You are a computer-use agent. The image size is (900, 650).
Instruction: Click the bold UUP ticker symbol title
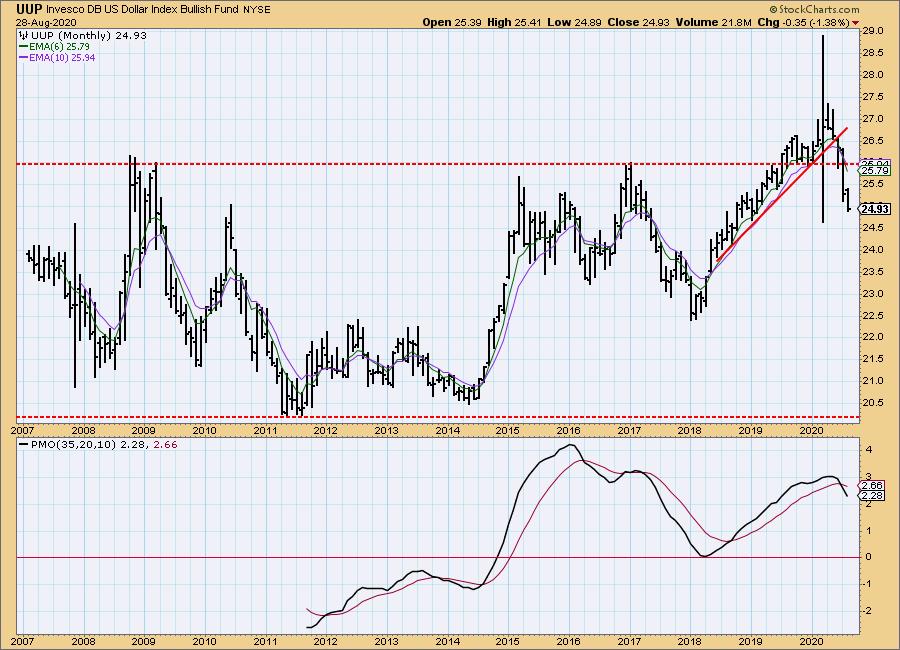[x=29, y=9]
